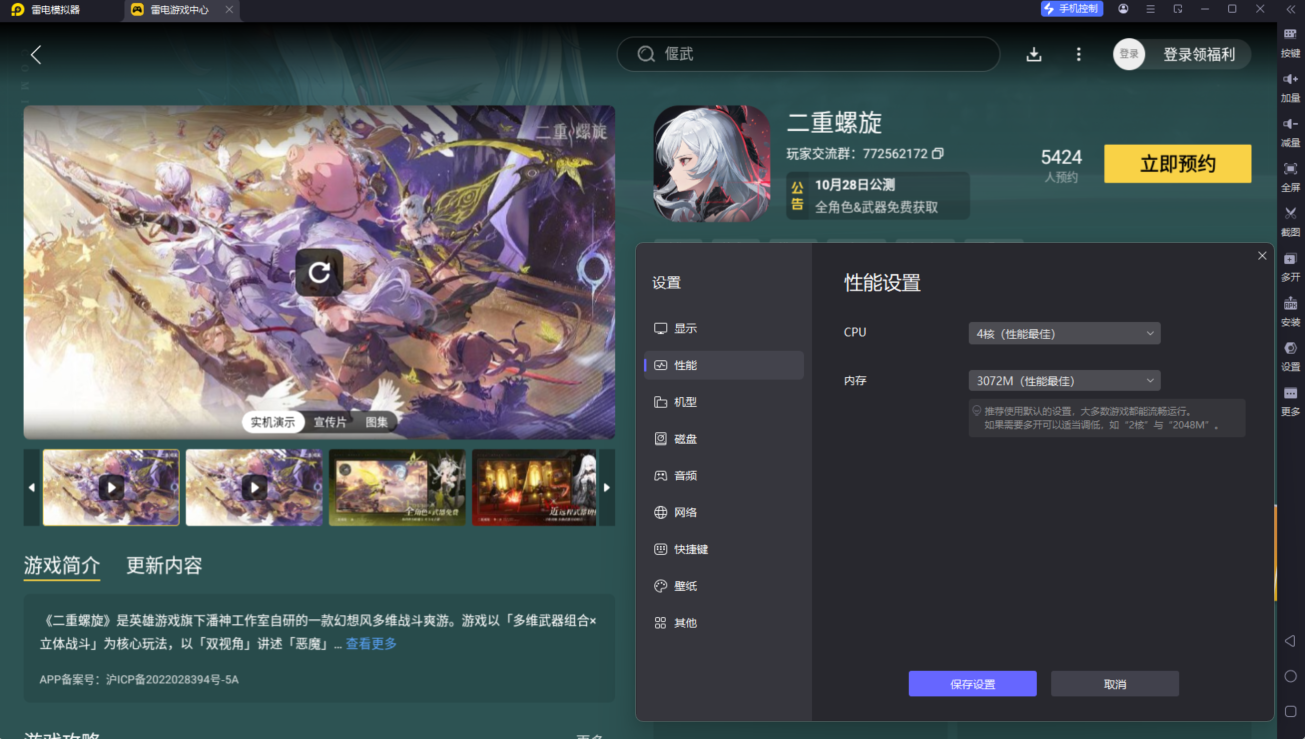Reload the video with the refresh icon

[319, 272]
